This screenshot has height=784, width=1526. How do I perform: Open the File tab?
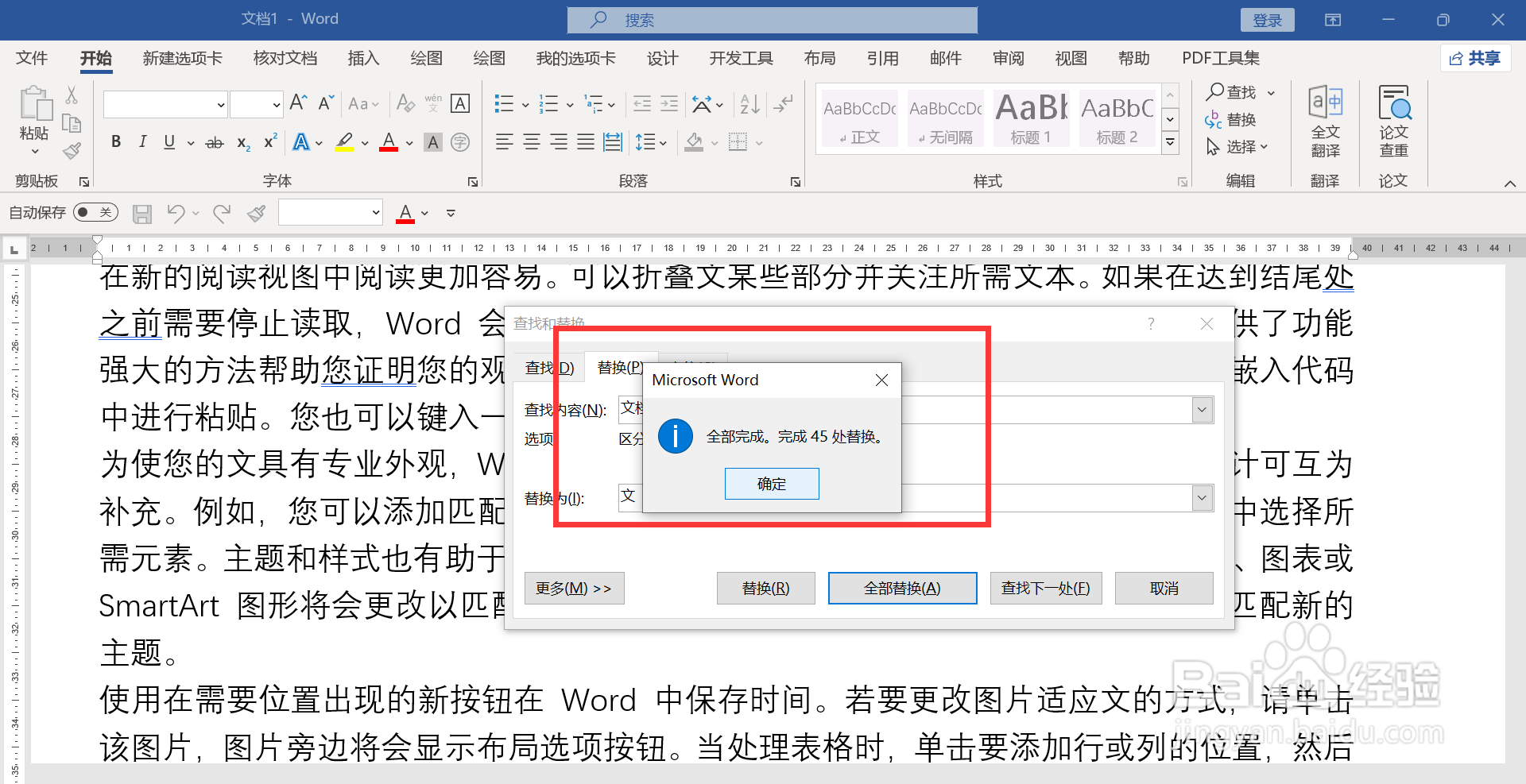tap(32, 58)
